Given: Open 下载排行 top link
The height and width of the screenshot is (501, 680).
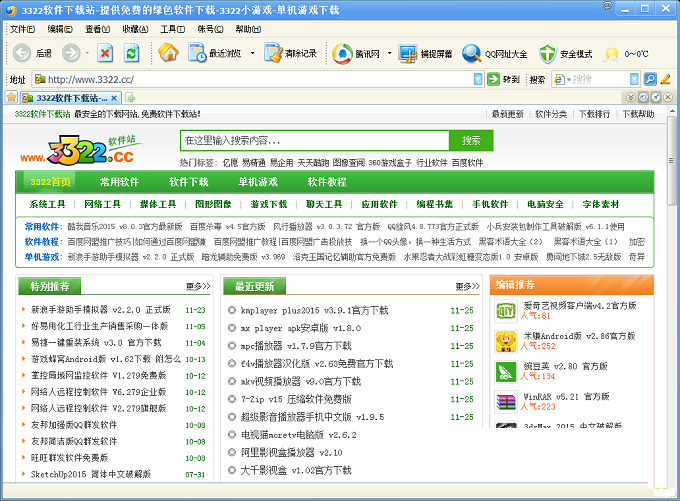Looking at the screenshot, I should [594, 114].
